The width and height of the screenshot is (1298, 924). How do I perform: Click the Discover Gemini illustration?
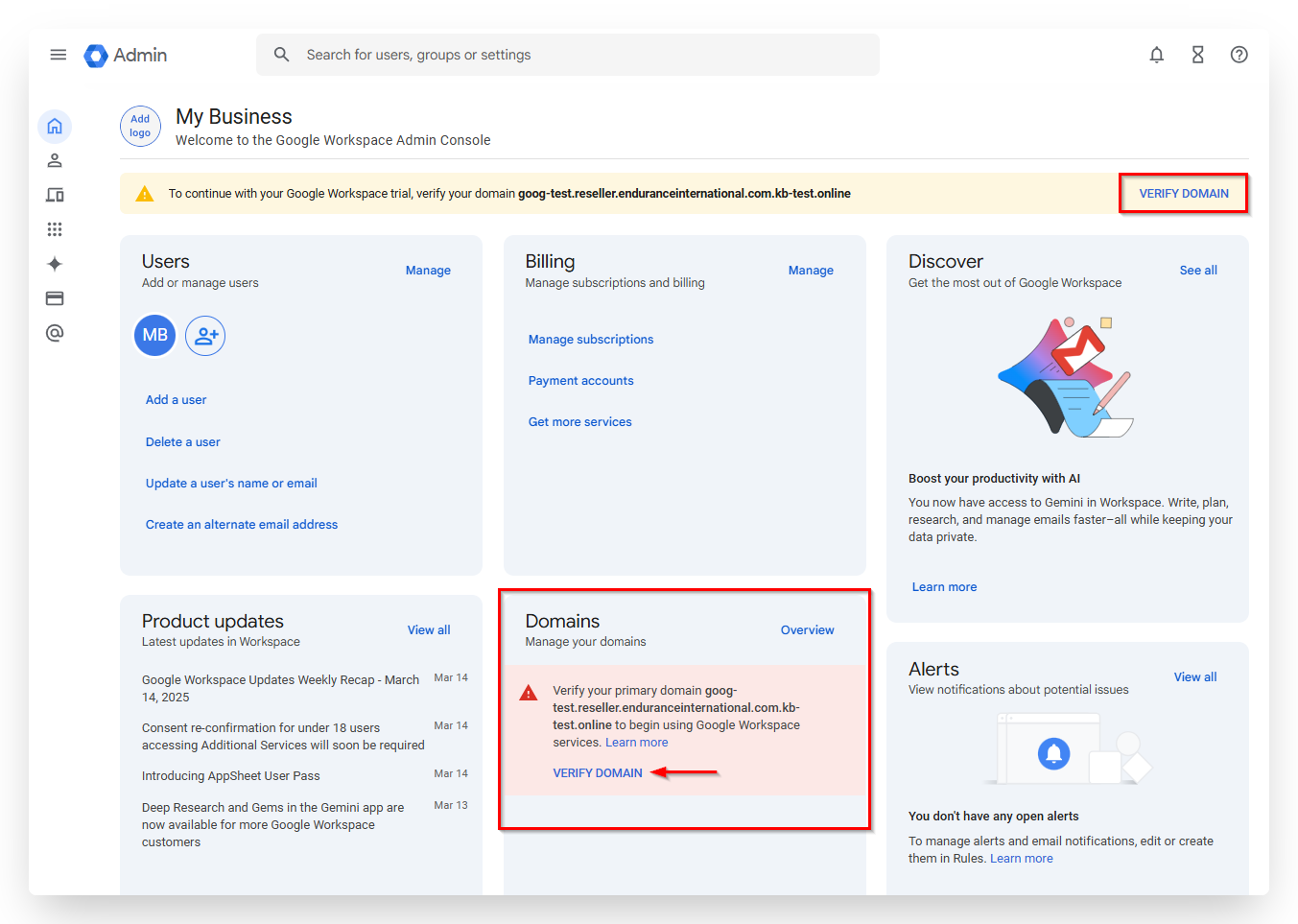pyautogui.click(x=1067, y=377)
